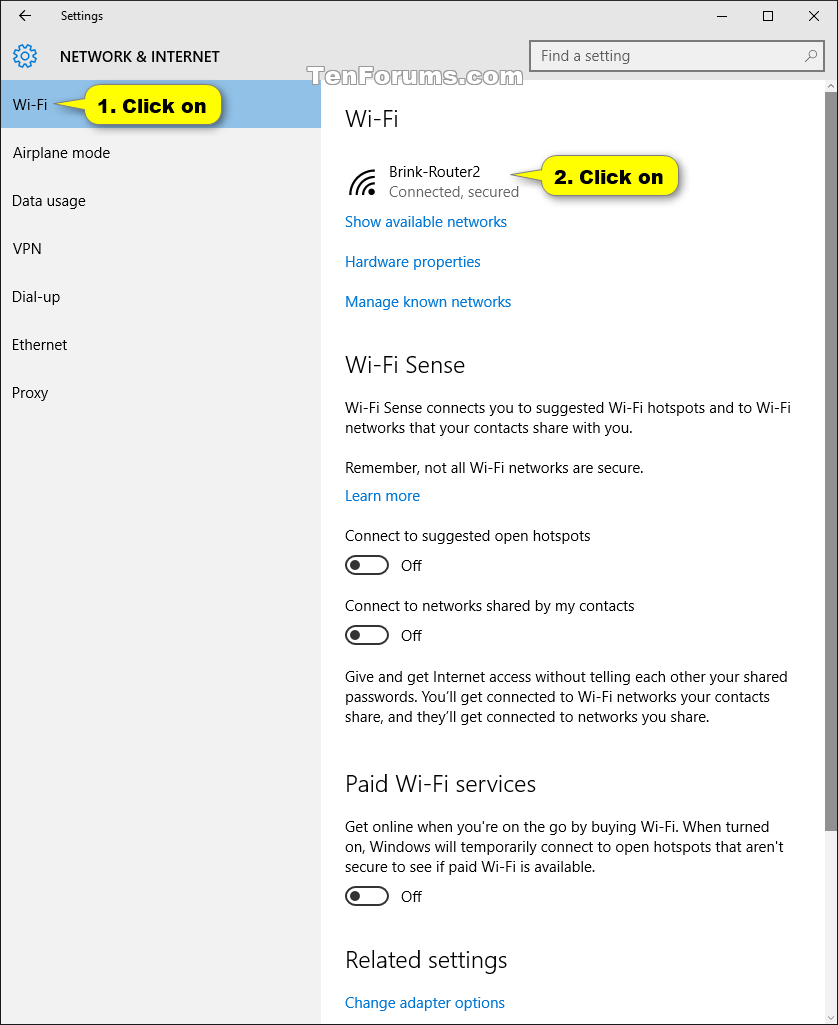Toggle Connect to networks shared by contacts
Screen dimensions: 838x1025
(367, 635)
